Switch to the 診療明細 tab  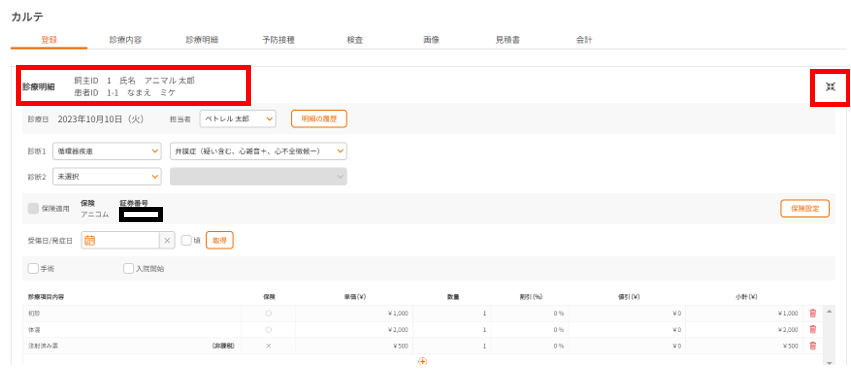point(202,40)
